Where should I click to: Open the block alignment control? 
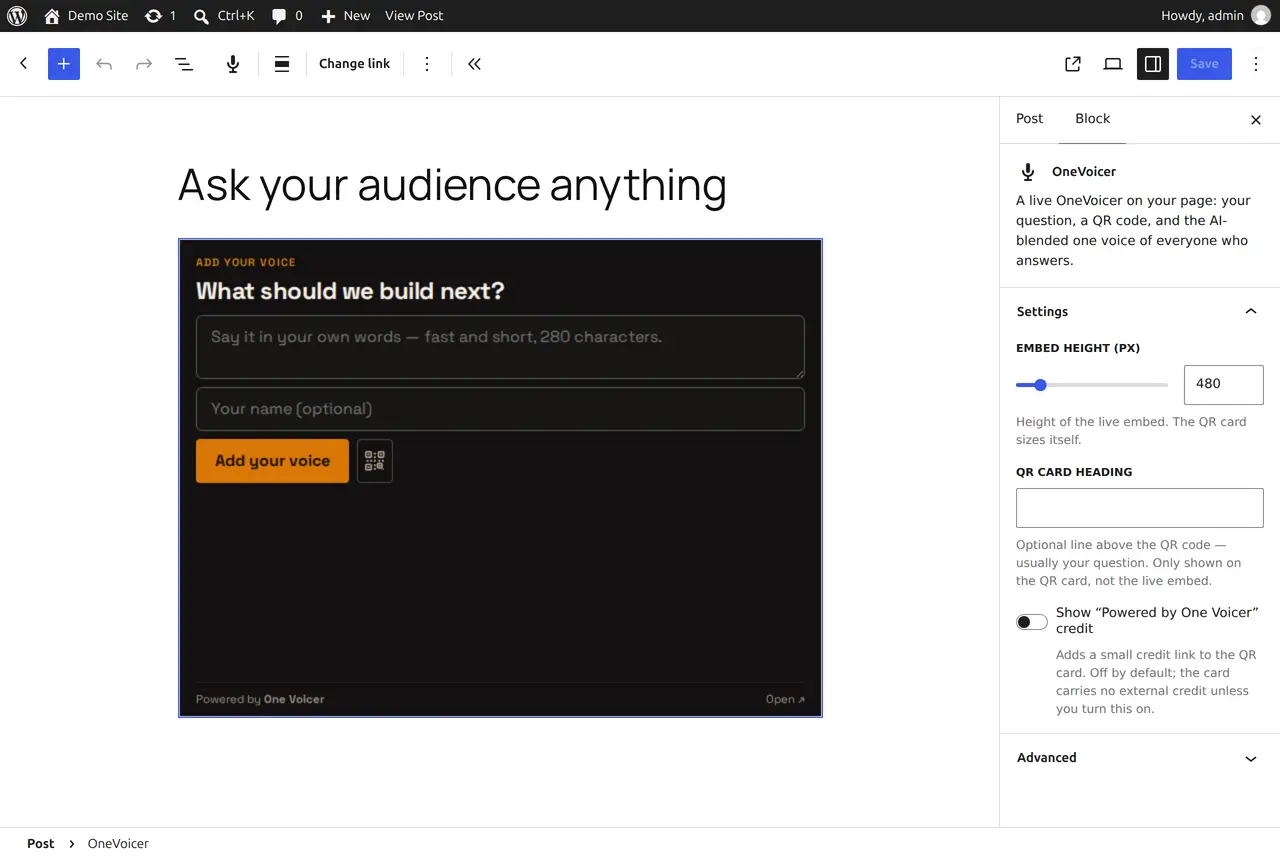coord(282,64)
